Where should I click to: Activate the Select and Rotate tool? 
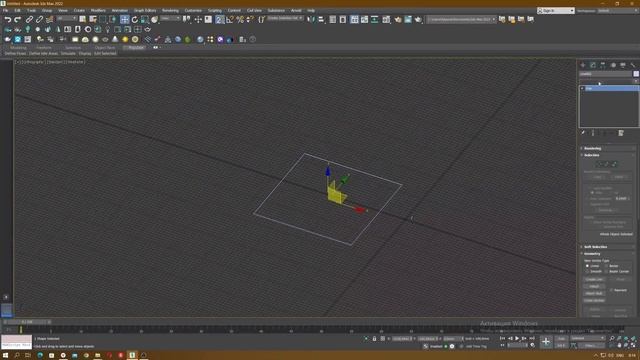(x=135, y=19)
